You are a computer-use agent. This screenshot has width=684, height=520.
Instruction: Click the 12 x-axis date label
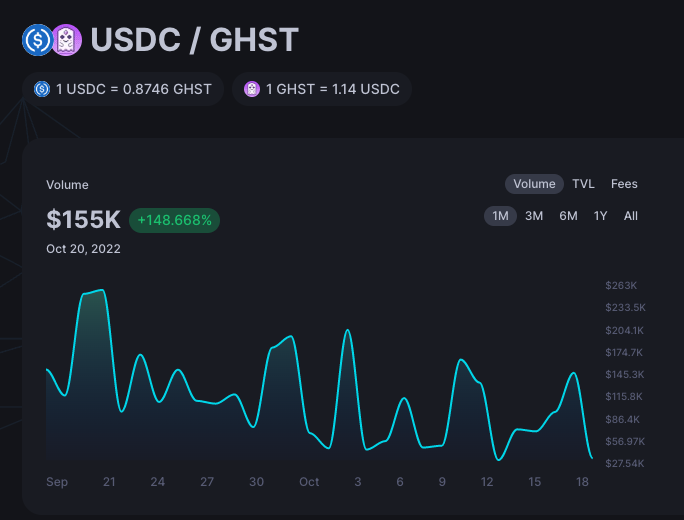coord(487,482)
